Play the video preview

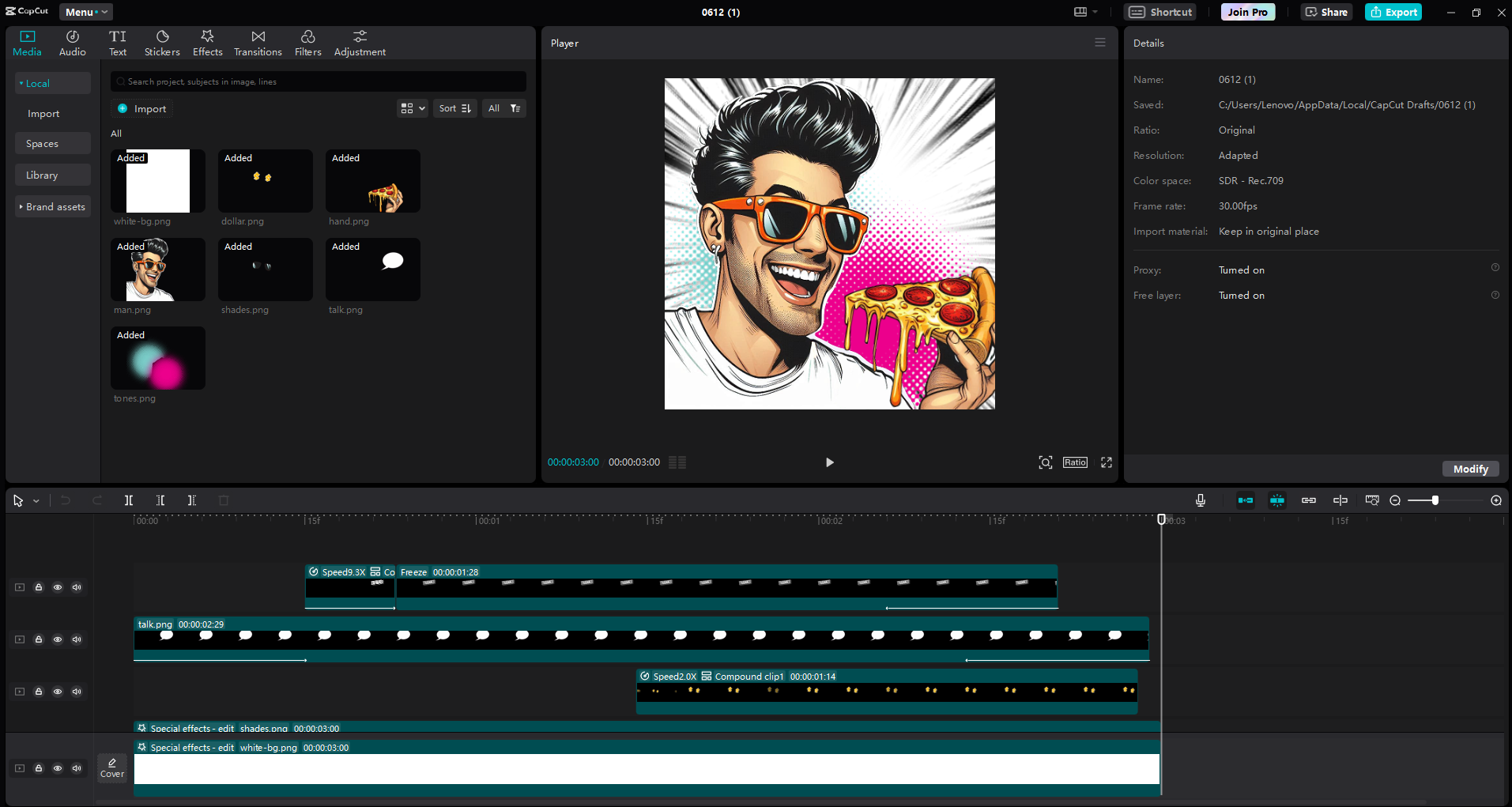(829, 462)
